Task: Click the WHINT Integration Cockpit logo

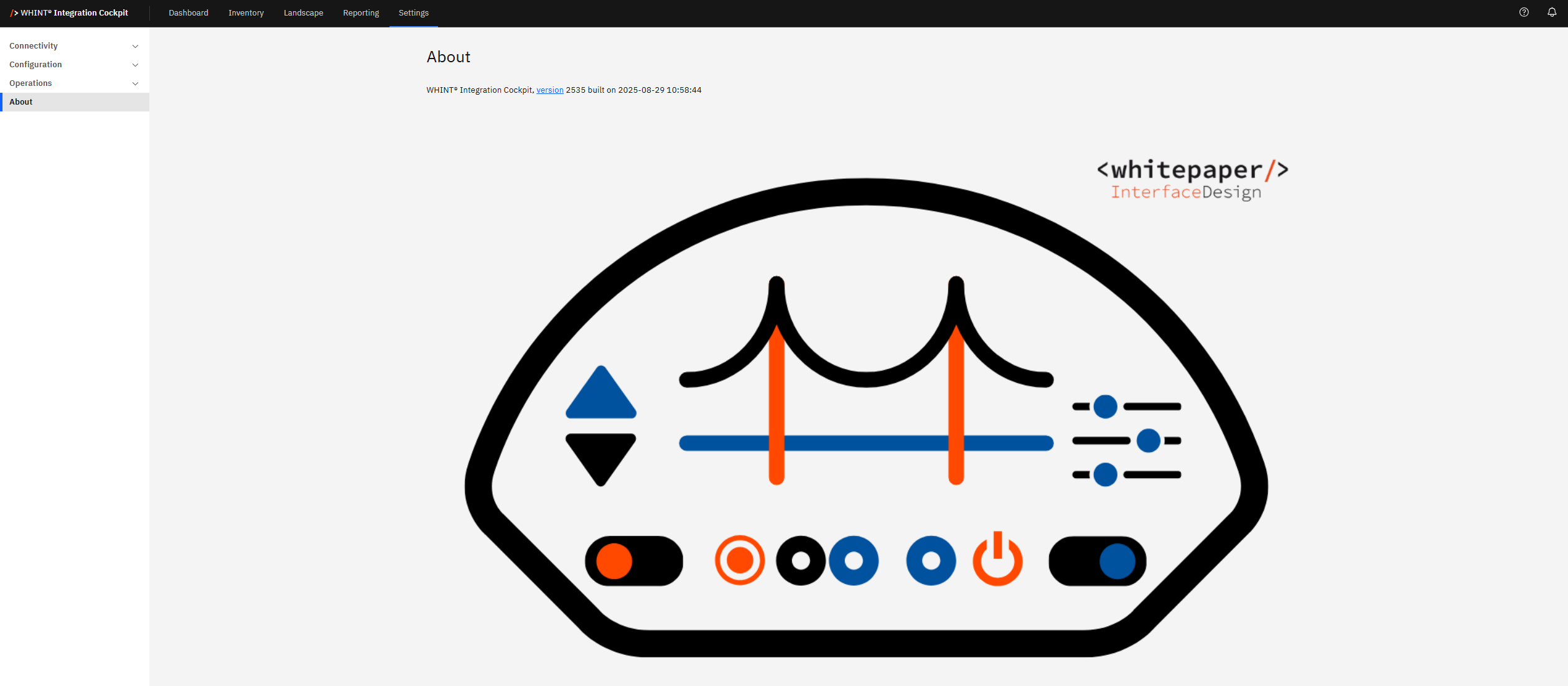Action: (x=69, y=12)
